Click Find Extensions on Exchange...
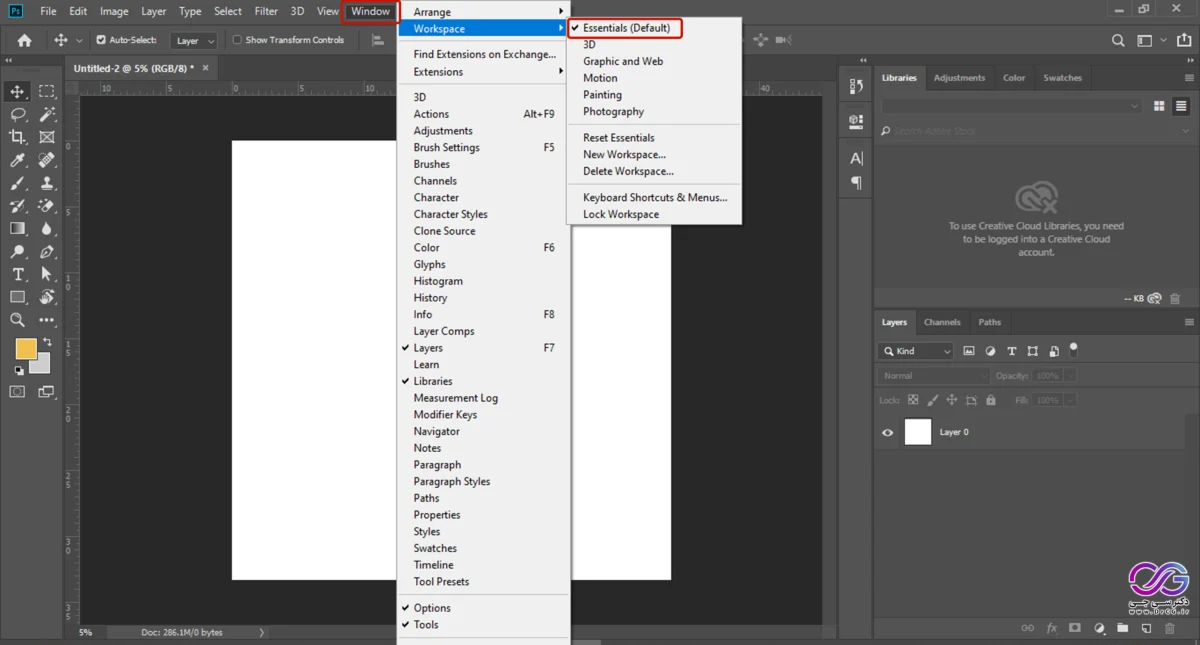Image resolution: width=1200 pixels, height=645 pixels. point(484,54)
